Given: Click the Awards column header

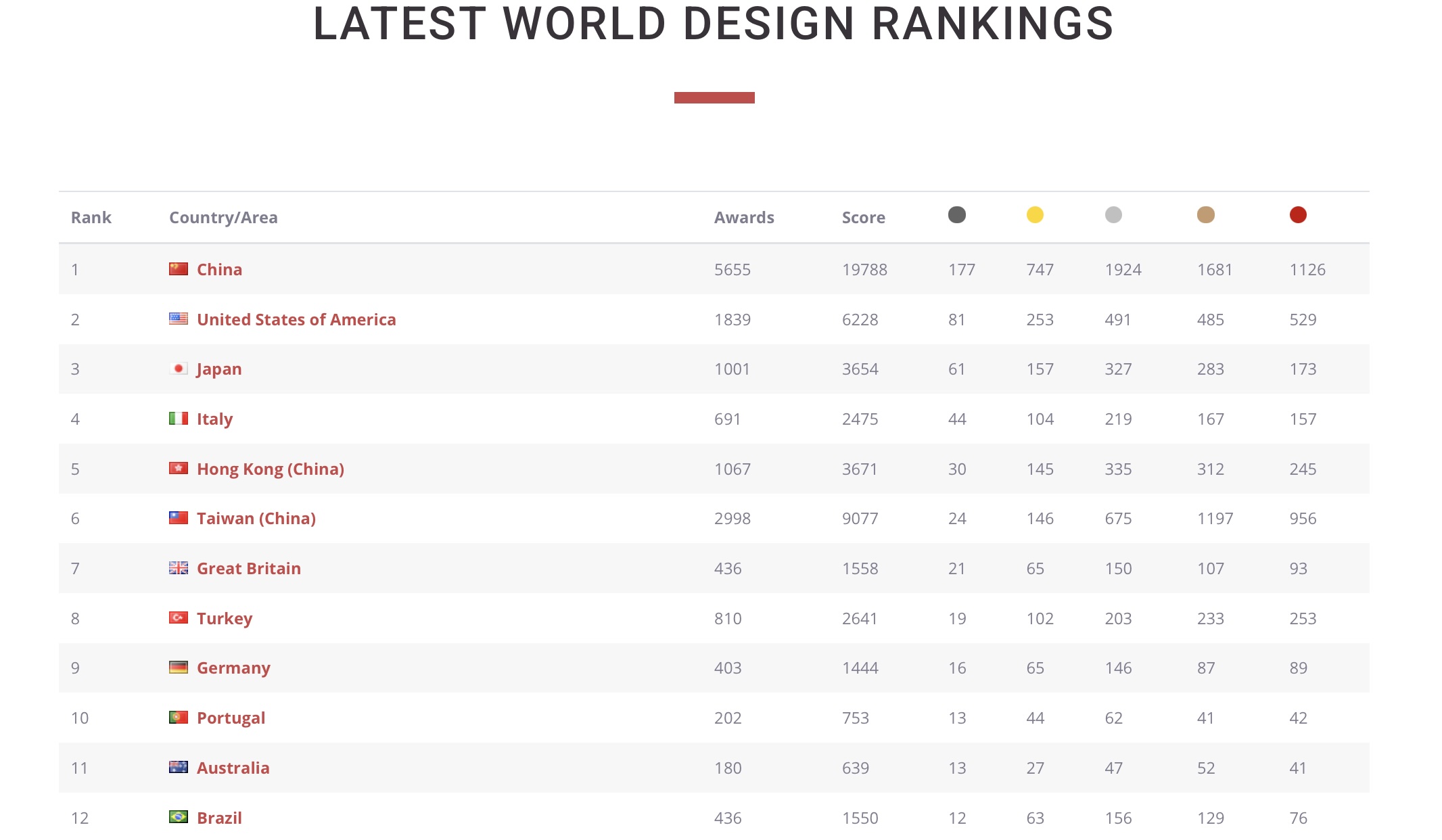Looking at the screenshot, I should tap(744, 217).
